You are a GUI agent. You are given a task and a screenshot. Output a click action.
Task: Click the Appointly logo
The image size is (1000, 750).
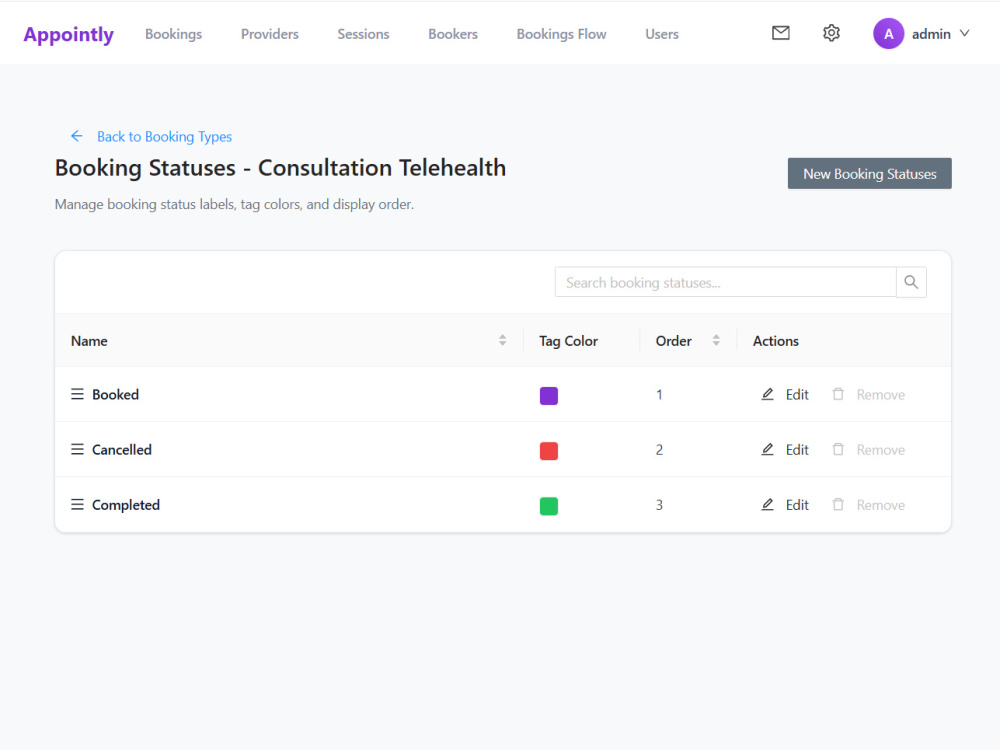[x=68, y=34]
